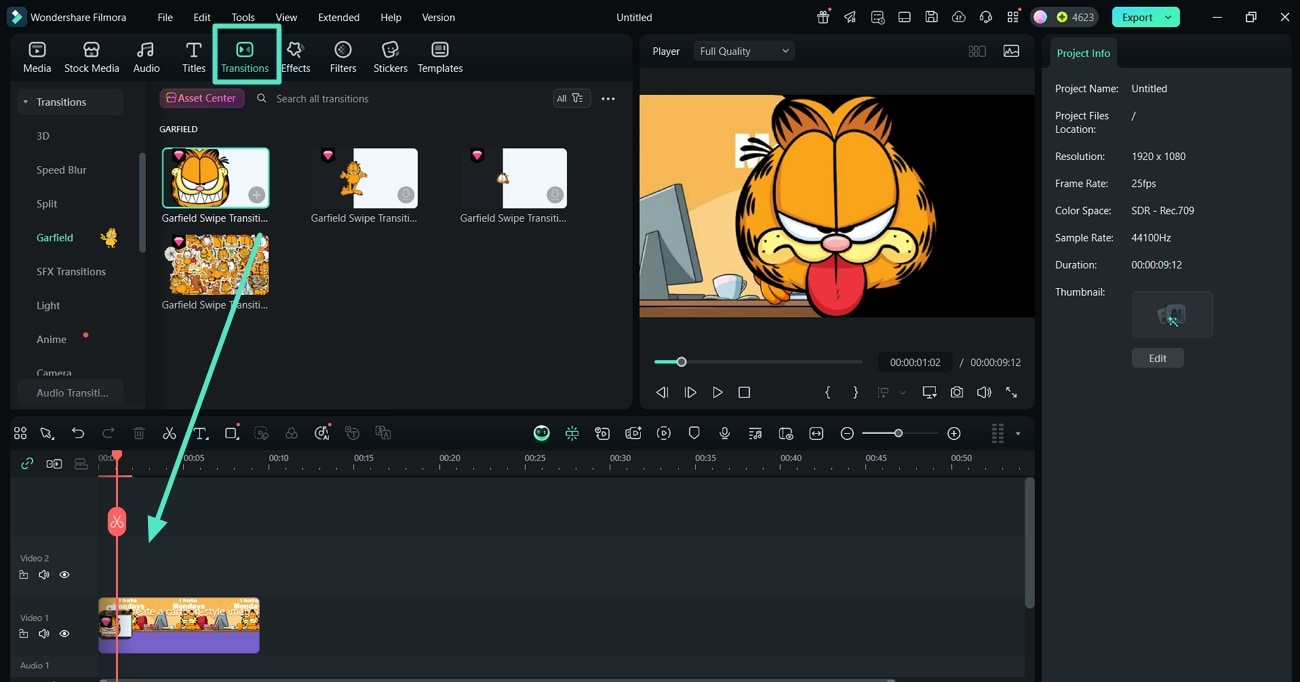
Task: Open the Media tab
Action: click(x=37, y=57)
